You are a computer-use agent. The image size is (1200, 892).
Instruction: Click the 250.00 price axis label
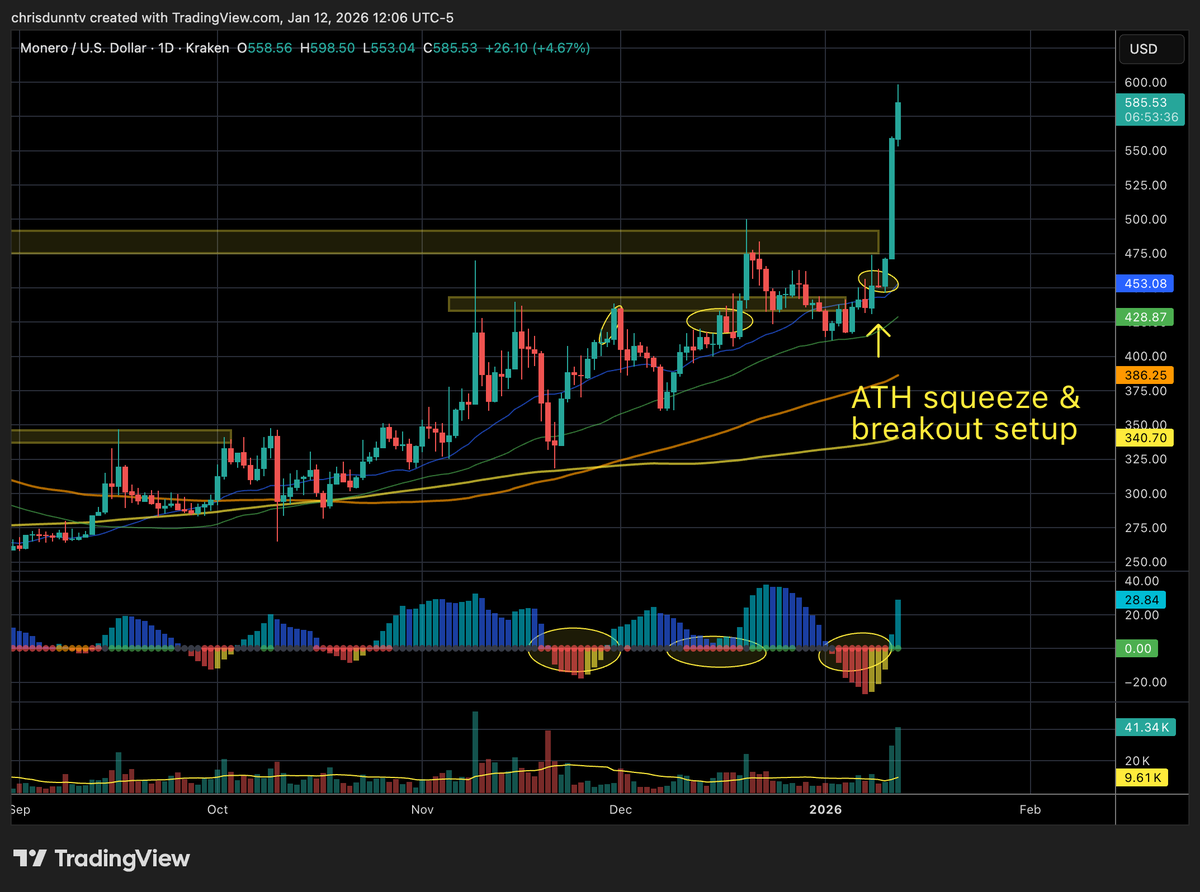click(x=1144, y=562)
